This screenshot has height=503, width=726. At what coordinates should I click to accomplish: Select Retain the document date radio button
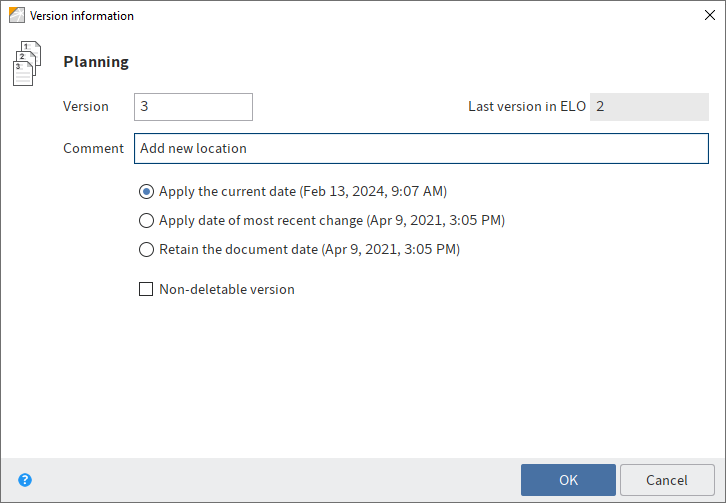pos(147,249)
